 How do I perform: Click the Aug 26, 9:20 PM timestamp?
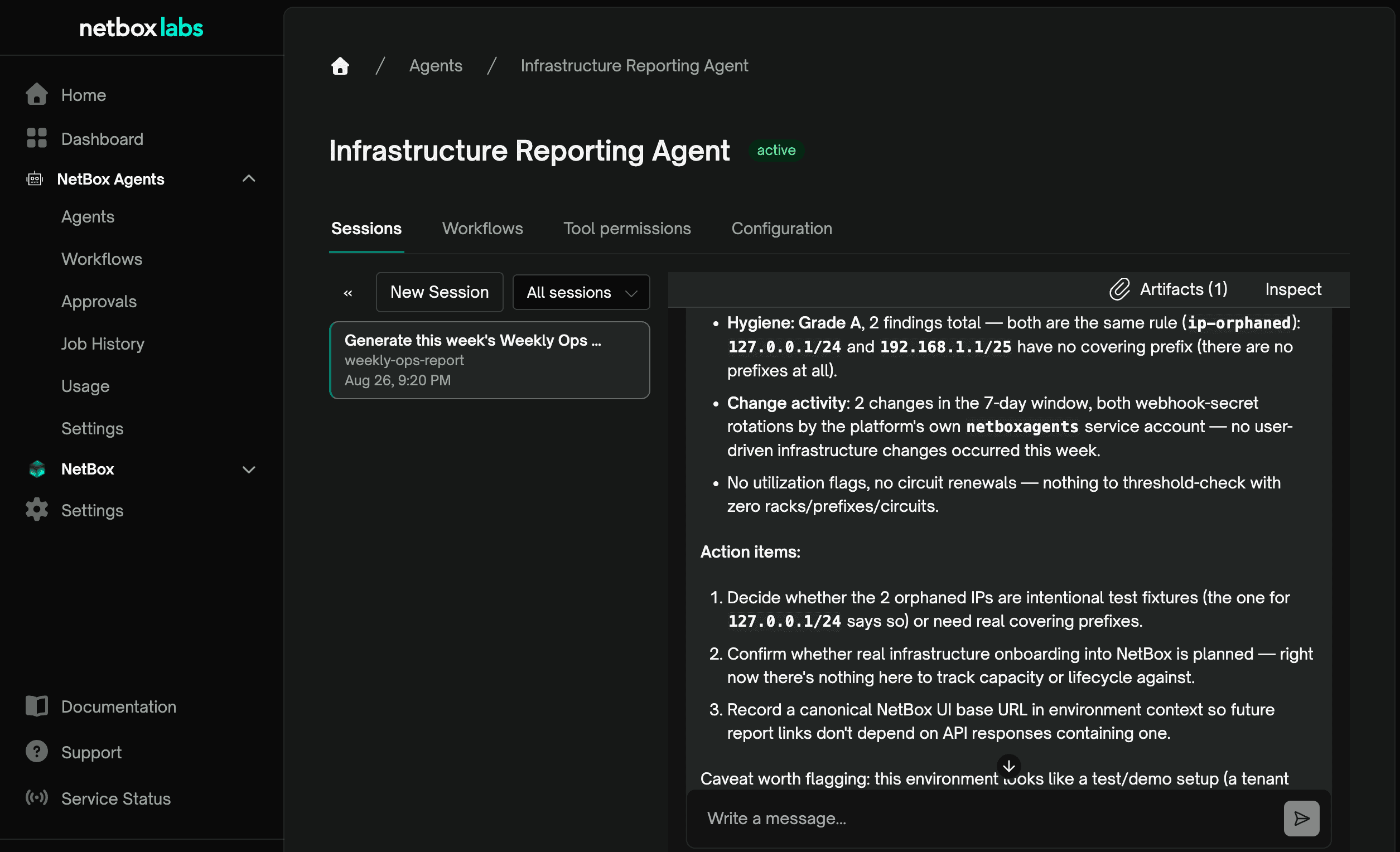398,380
